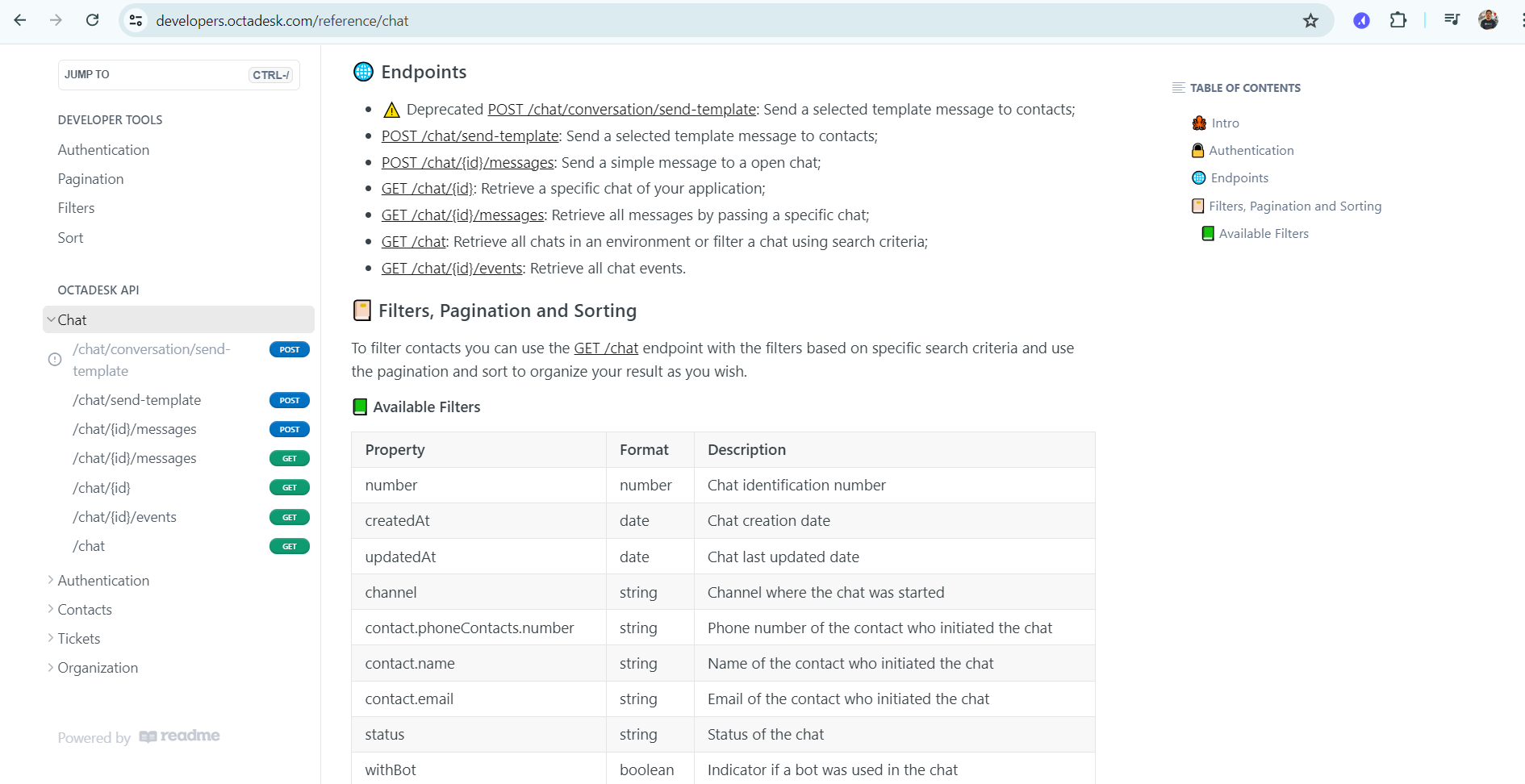Select the 'Chat identification number' description cell
Screen dimensions: 1525x784
[894, 485]
